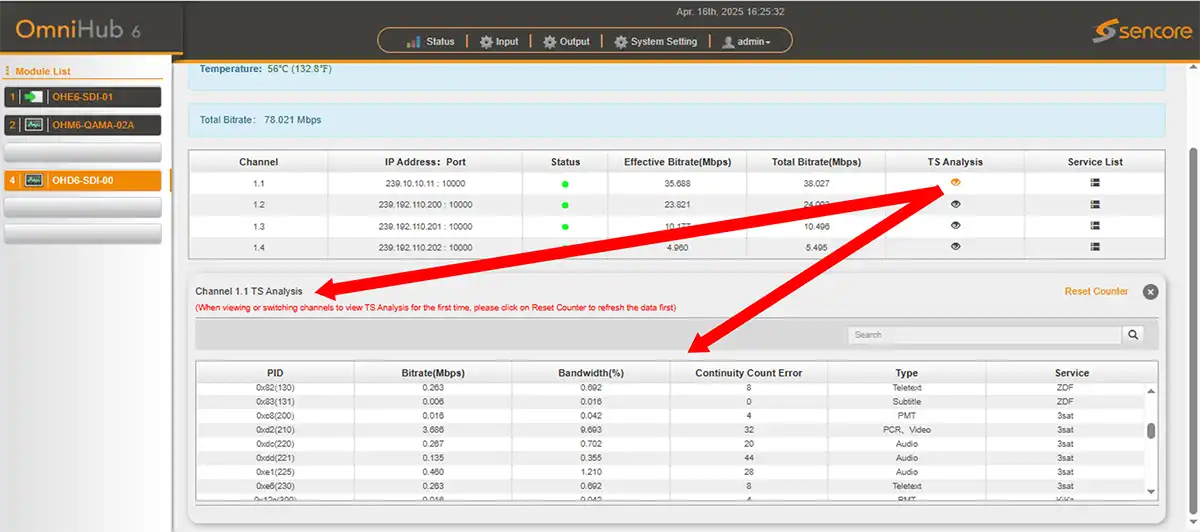Click the PID table scrollbar thumb
The image size is (1200, 532).
pos(1151,430)
